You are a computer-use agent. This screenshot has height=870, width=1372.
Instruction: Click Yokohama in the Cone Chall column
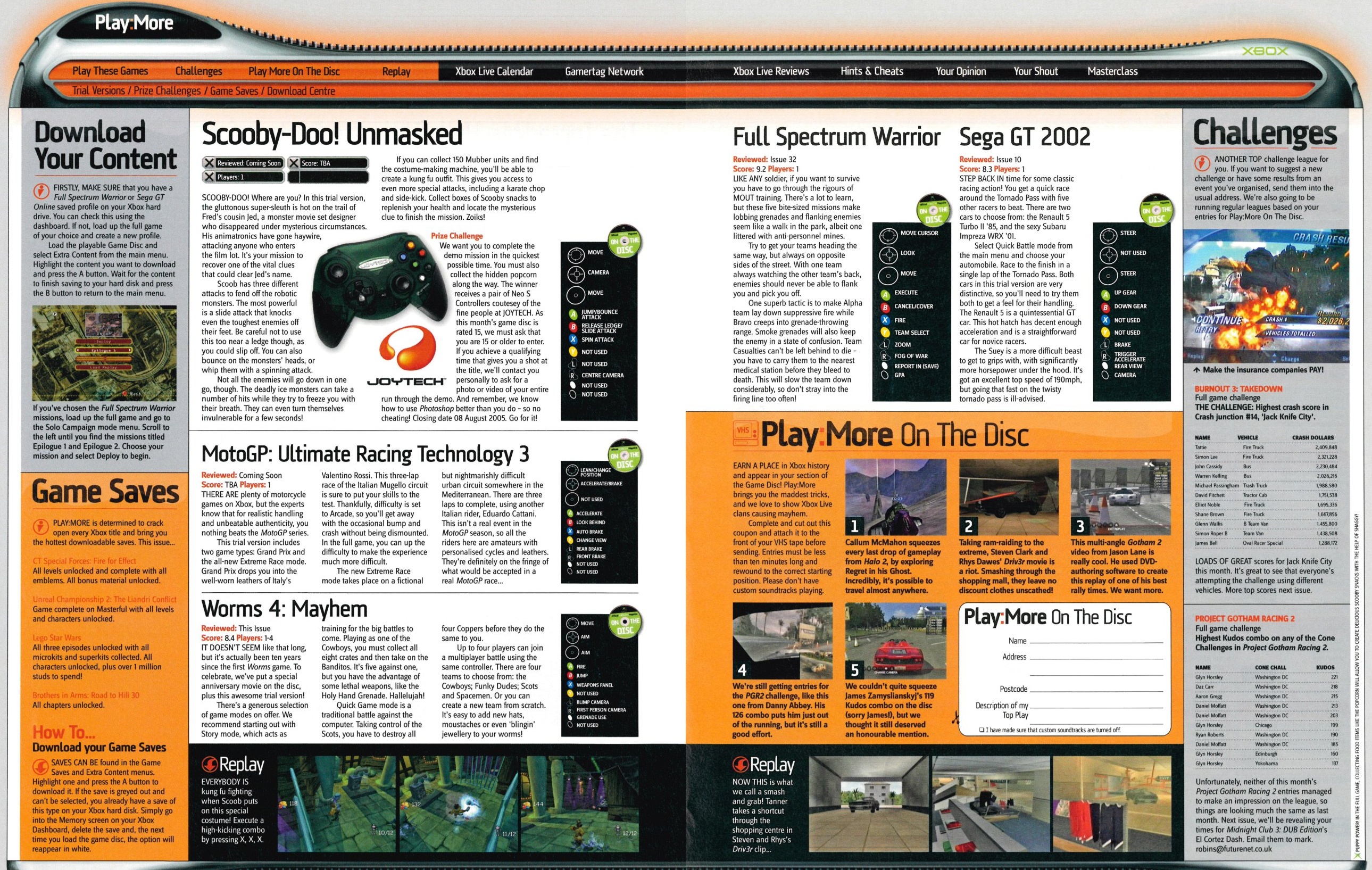1266,764
